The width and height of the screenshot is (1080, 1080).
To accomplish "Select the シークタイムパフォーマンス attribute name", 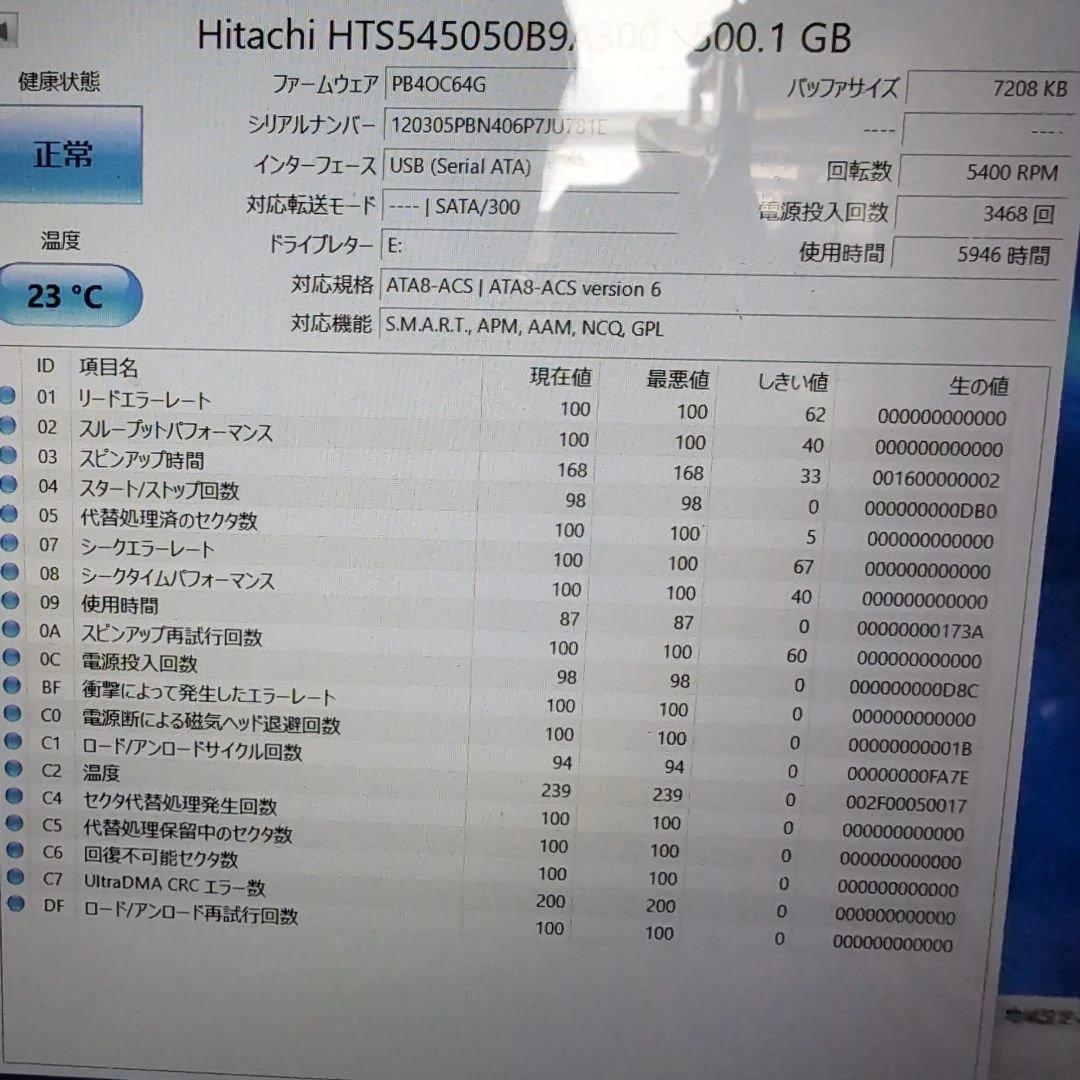I will (178, 578).
